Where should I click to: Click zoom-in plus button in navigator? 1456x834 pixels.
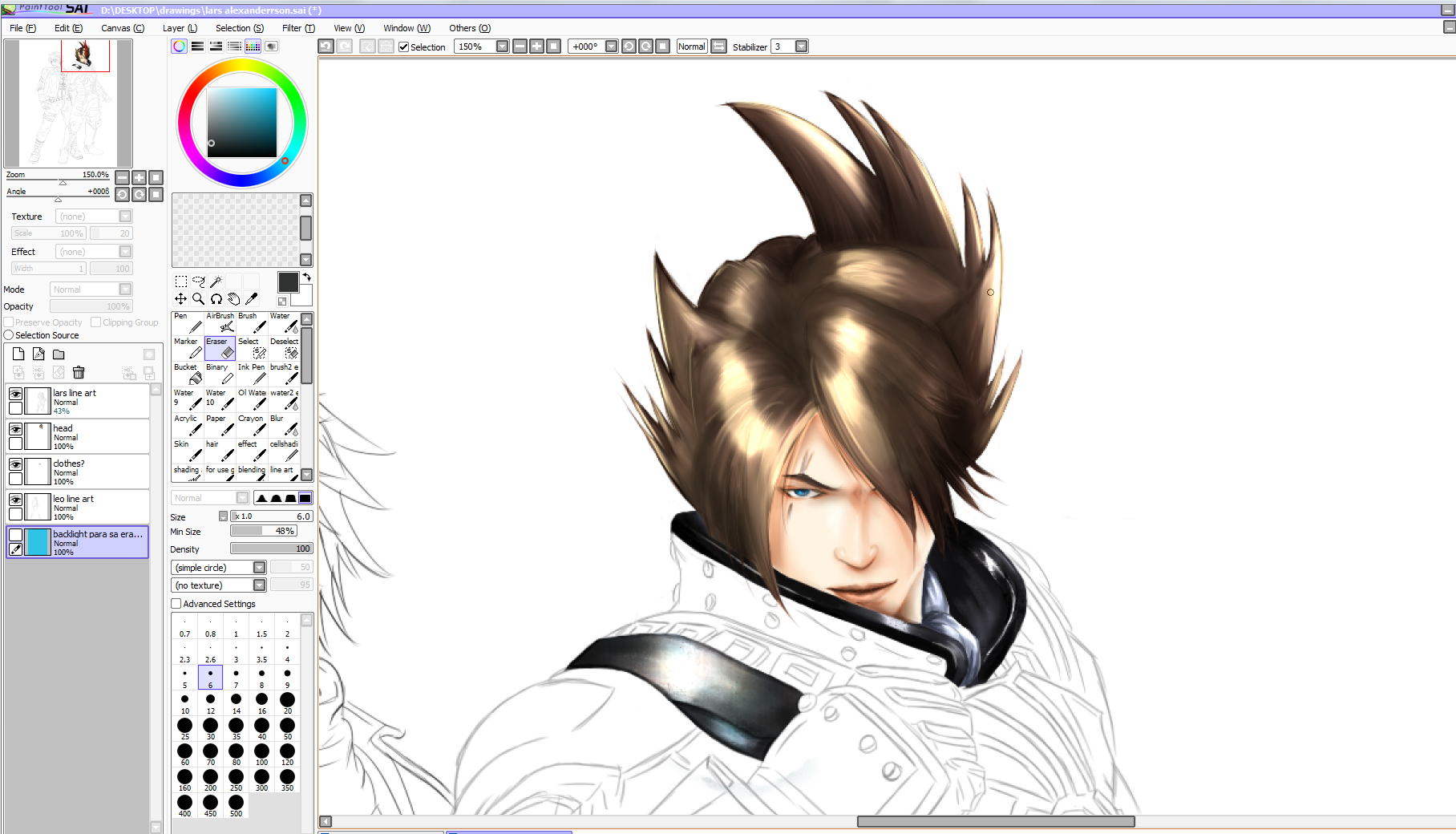click(139, 177)
